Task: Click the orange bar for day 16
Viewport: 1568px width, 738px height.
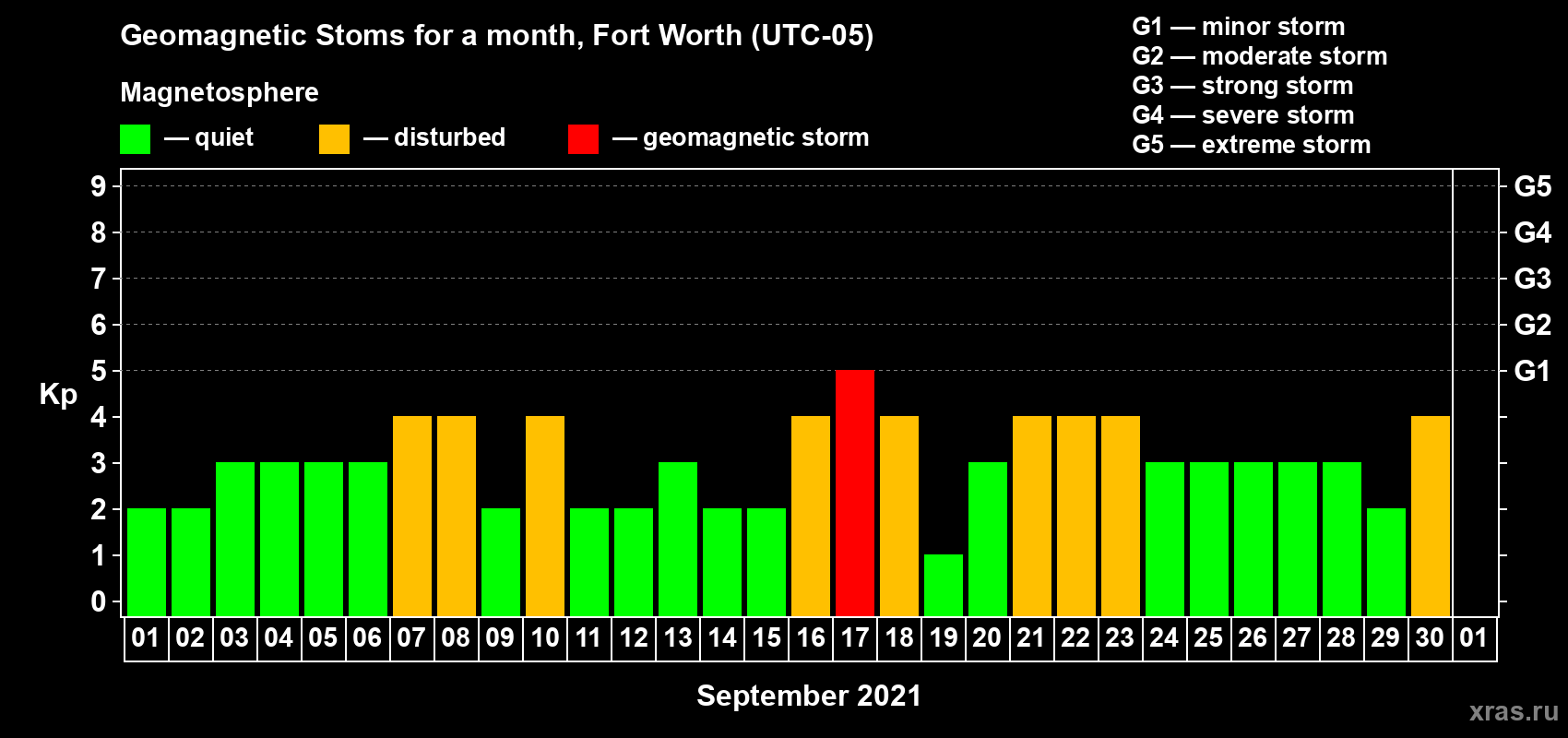Action: (x=811, y=516)
